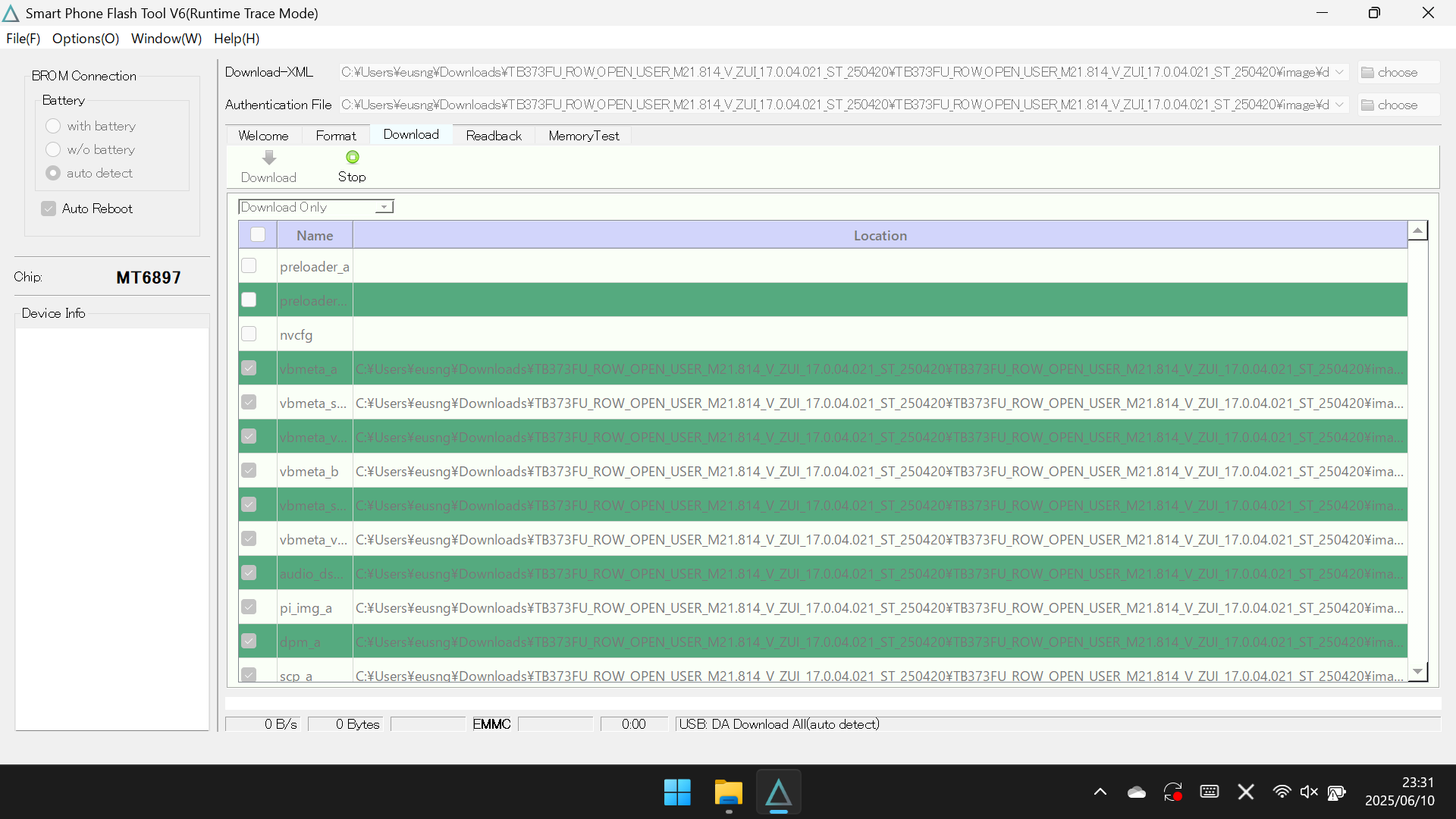Toggle the select-all header checkbox
1456x819 pixels.
[x=258, y=235]
